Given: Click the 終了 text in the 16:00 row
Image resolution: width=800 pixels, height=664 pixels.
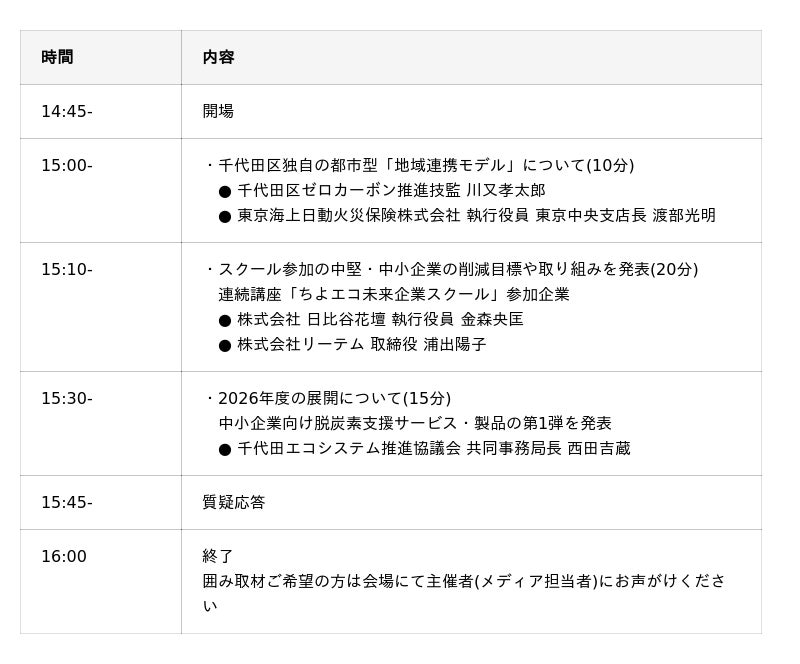Looking at the screenshot, I should 218,556.
